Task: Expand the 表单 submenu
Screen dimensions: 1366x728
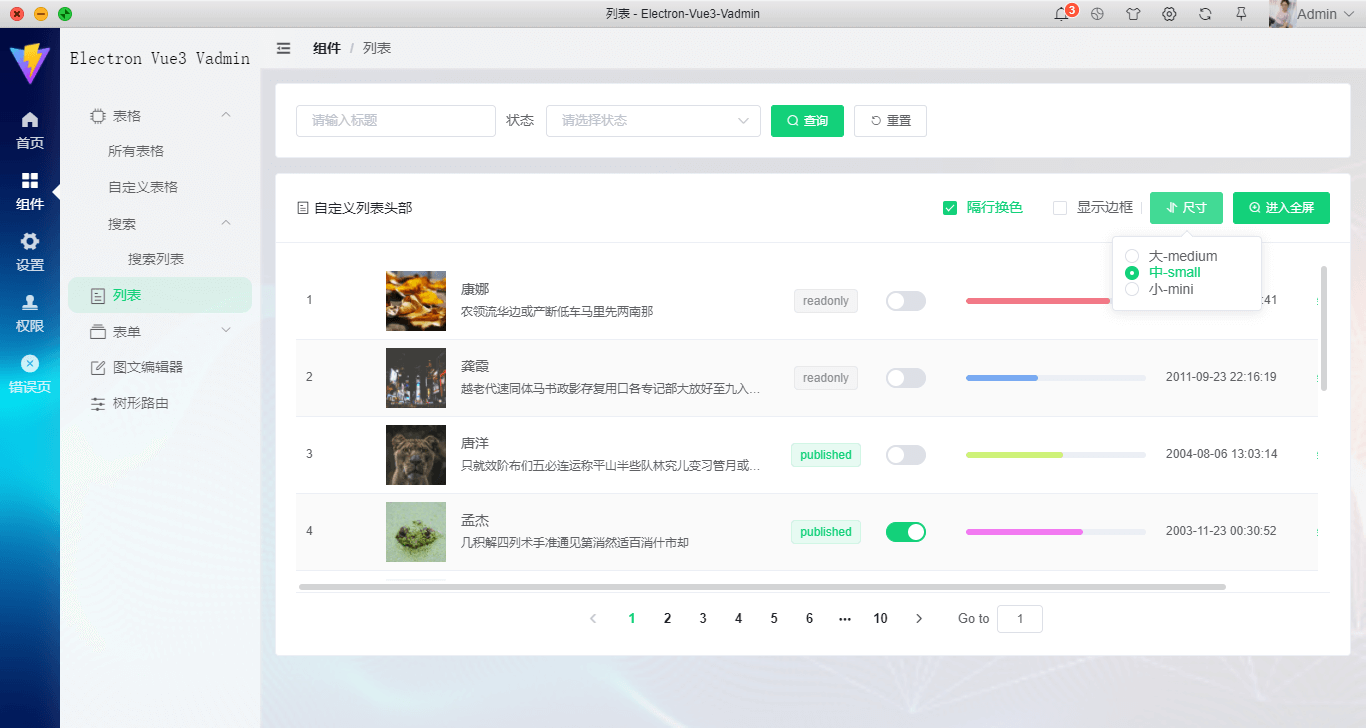Action: [160, 330]
